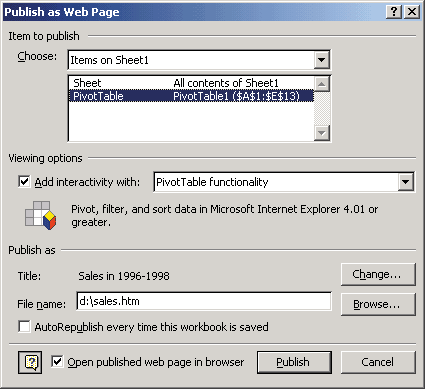Viewport: 425px width, 389px height.
Task: Click the PivotTable functionality combo box text
Action: (x=212, y=182)
